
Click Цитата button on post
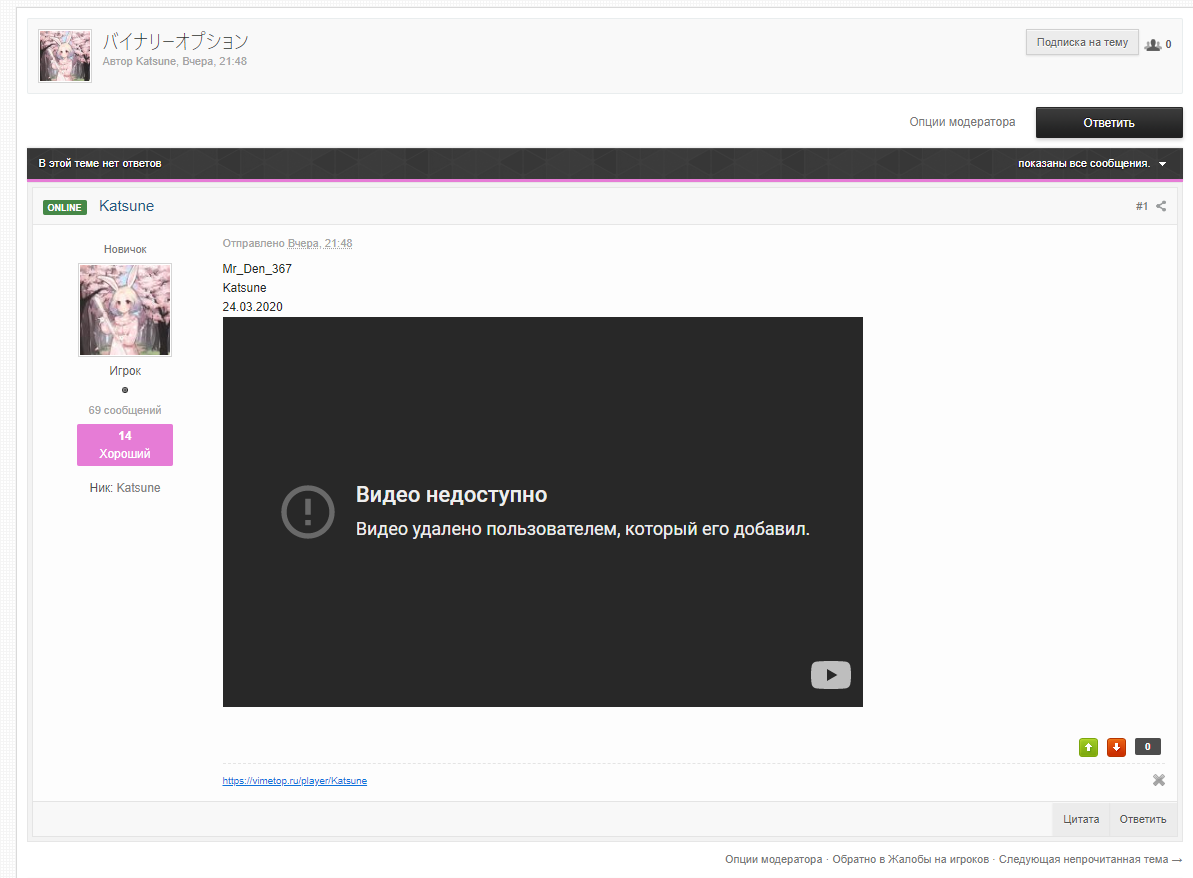pyautogui.click(x=1080, y=819)
